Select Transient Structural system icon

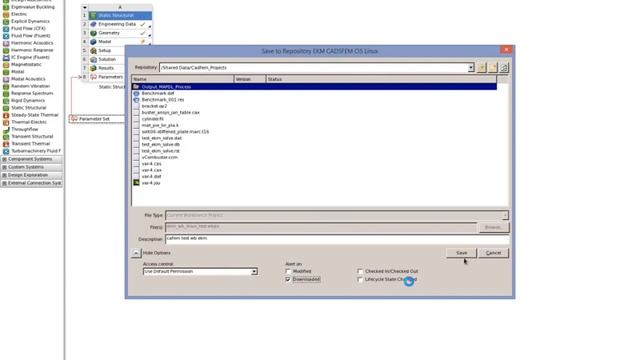coord(6,137)
